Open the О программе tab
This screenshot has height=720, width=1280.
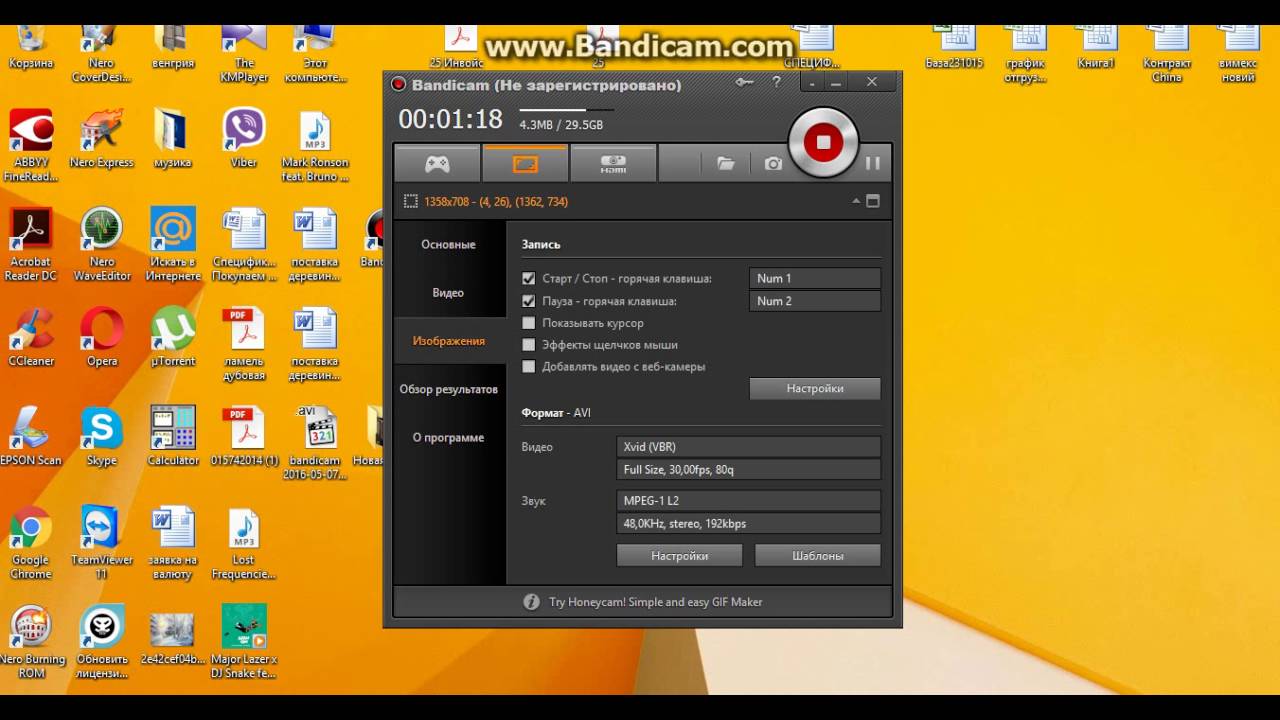point(448,437)
